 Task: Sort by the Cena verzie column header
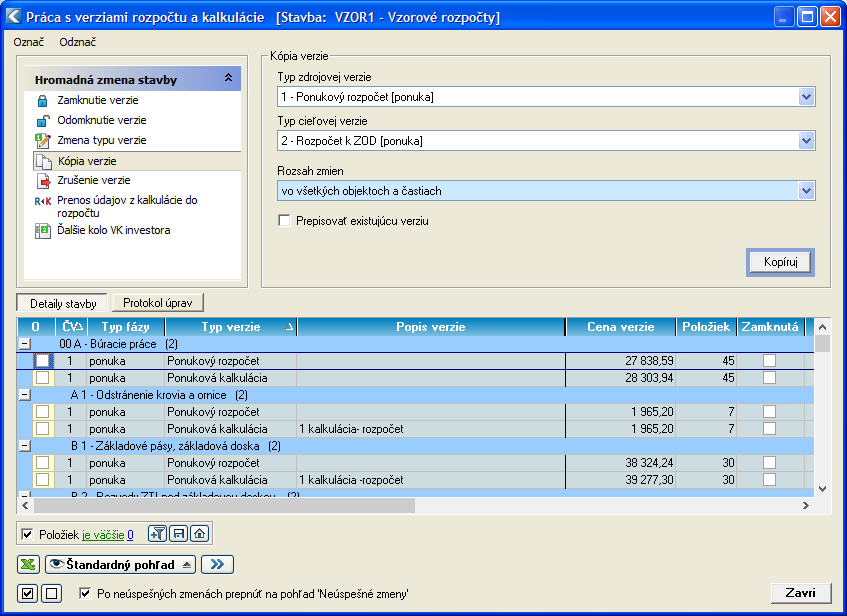620,327
